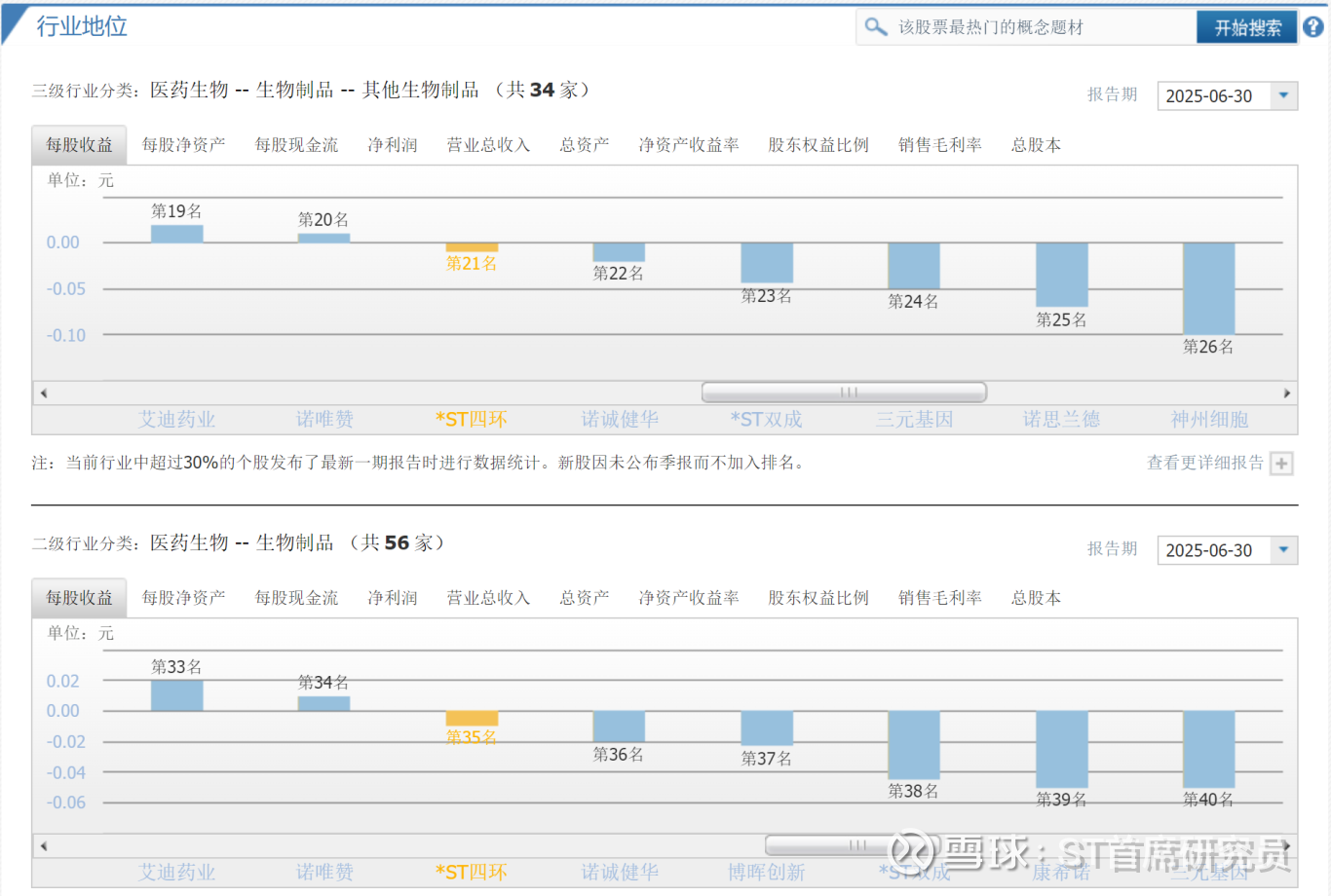The height and width of the screenshot is (896, 1331).
Task: Click the 开始搜索 button
Action: (1247, 27)
